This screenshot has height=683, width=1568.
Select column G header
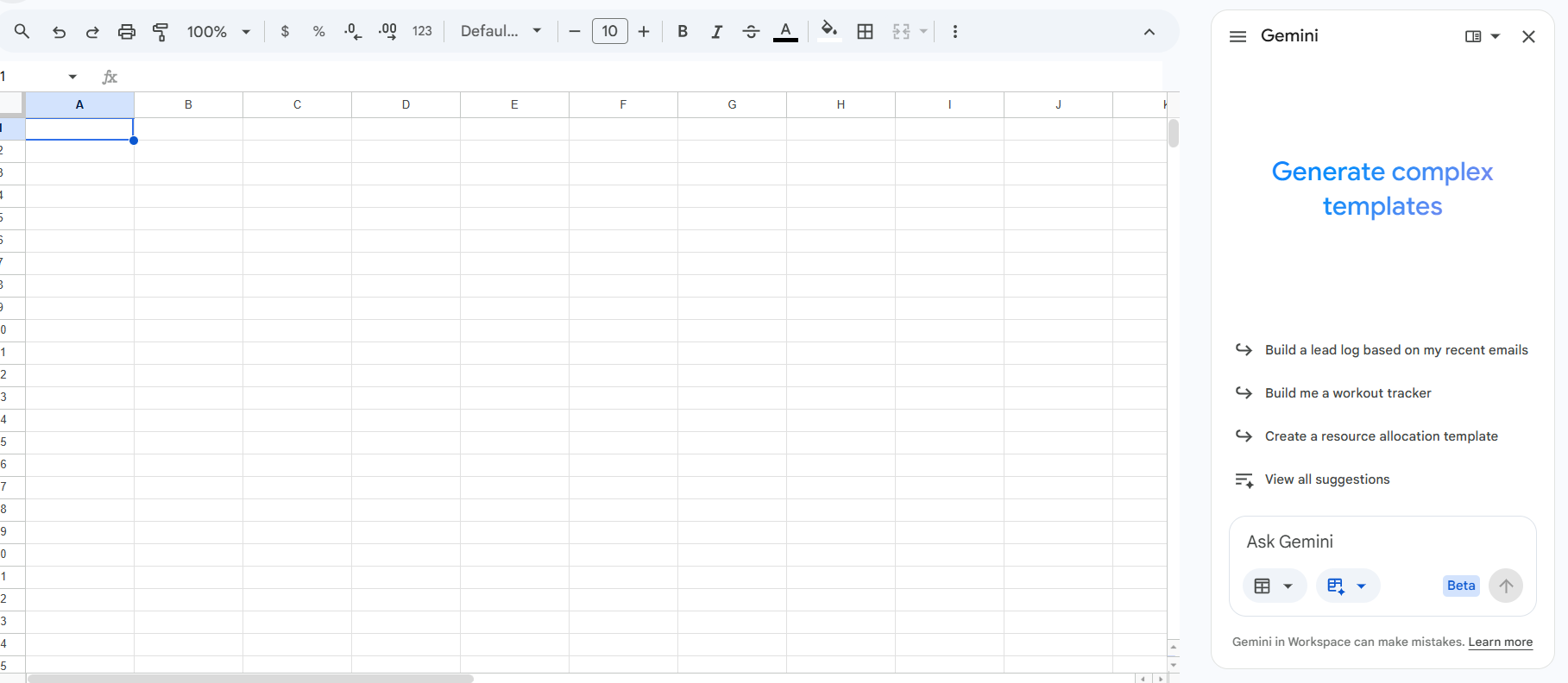click(x=732, y=104)
